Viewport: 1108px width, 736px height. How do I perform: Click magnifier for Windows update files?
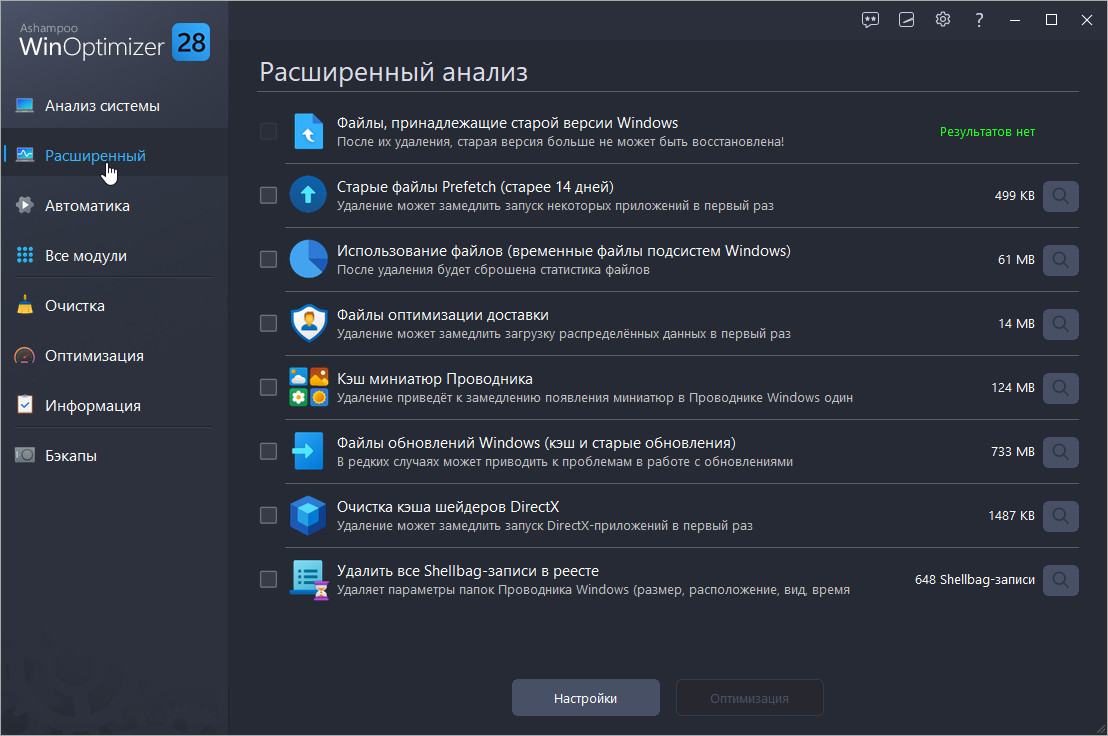click(x=1060, y=452)
